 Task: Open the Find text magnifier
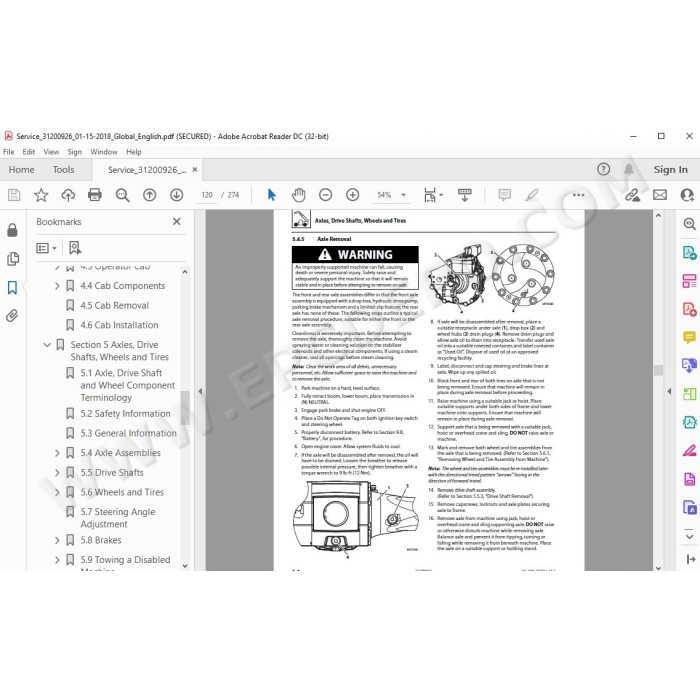[x=122, y=195]
